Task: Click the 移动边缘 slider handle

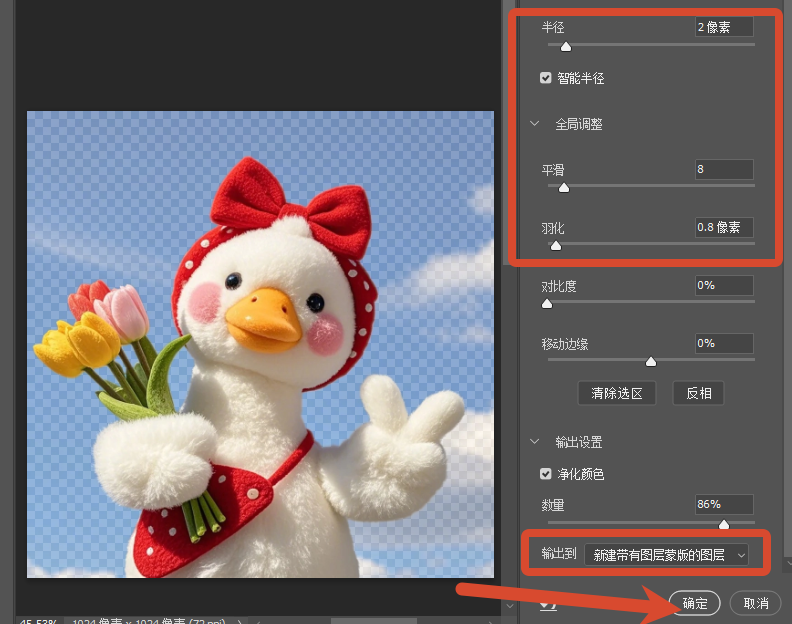Action: [x=651, y=361]
